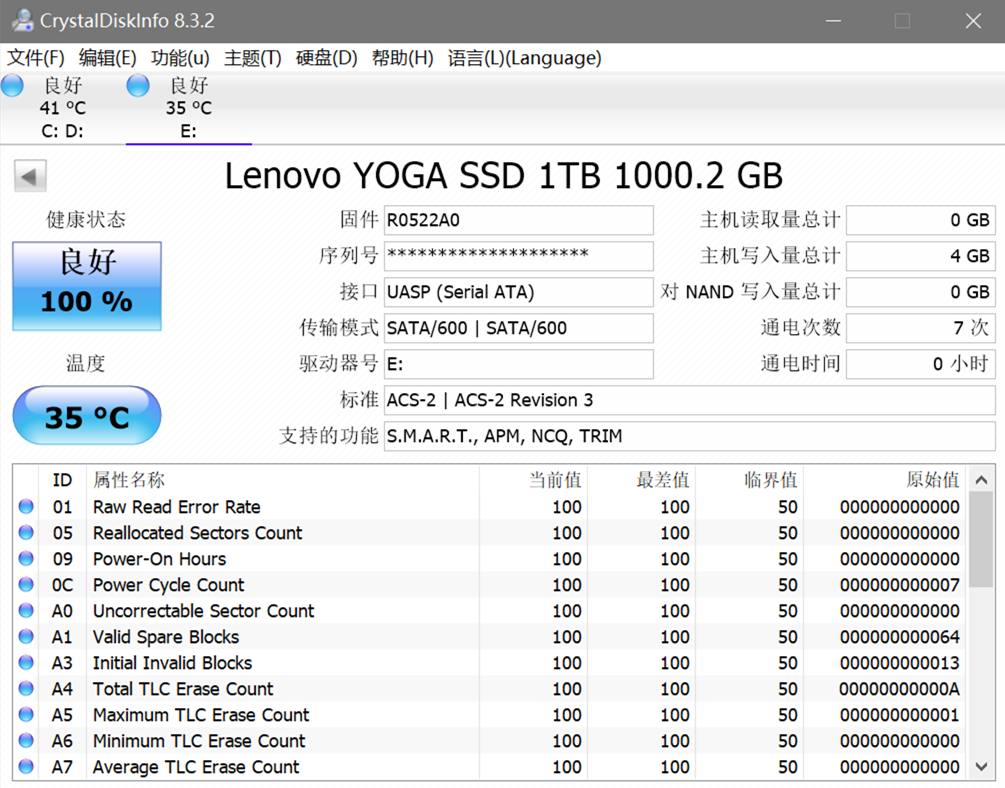Click the 健康状态 label
Image resolution: width=1005 pixels, height=788 pixels.
(86, 220)
